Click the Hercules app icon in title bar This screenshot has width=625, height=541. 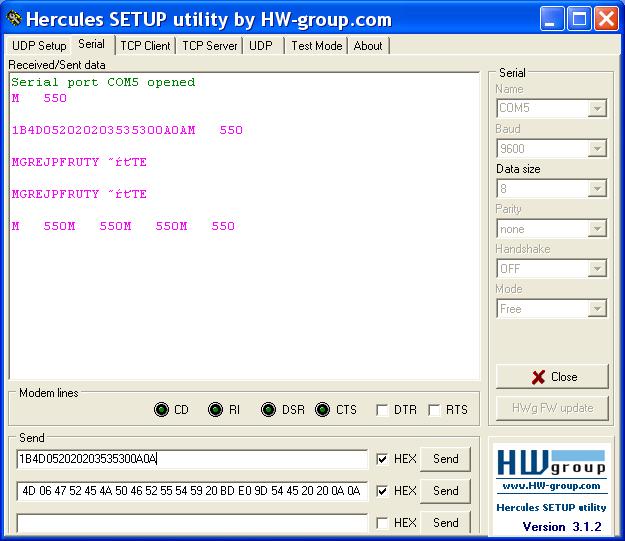14,19
